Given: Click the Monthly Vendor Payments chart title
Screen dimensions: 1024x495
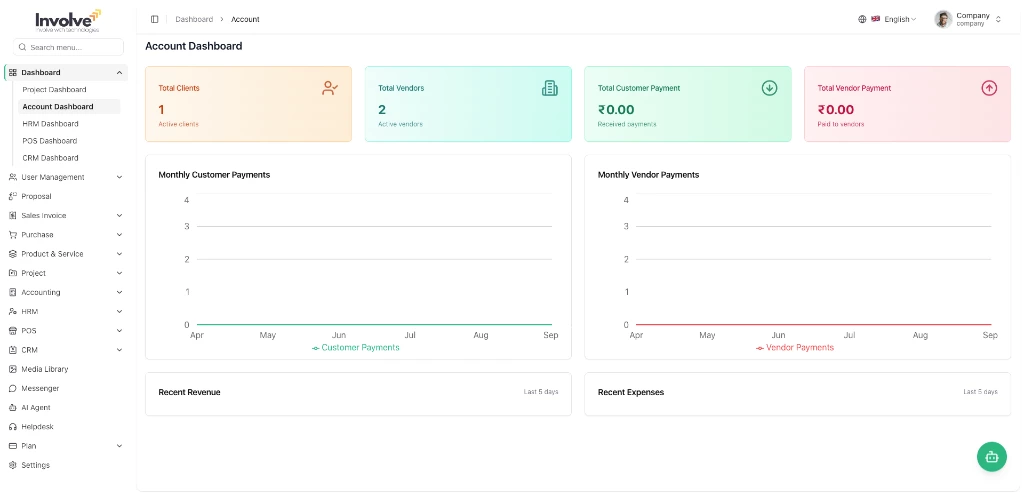Looking at the screenshot, I should (648, 175).
